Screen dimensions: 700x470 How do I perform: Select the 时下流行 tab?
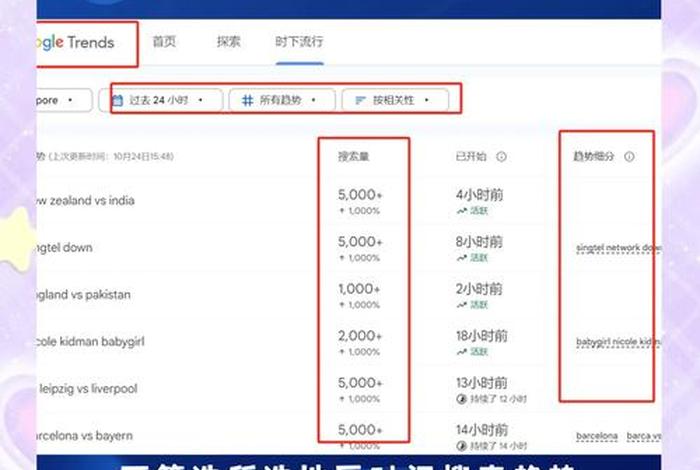coord(299,42)
